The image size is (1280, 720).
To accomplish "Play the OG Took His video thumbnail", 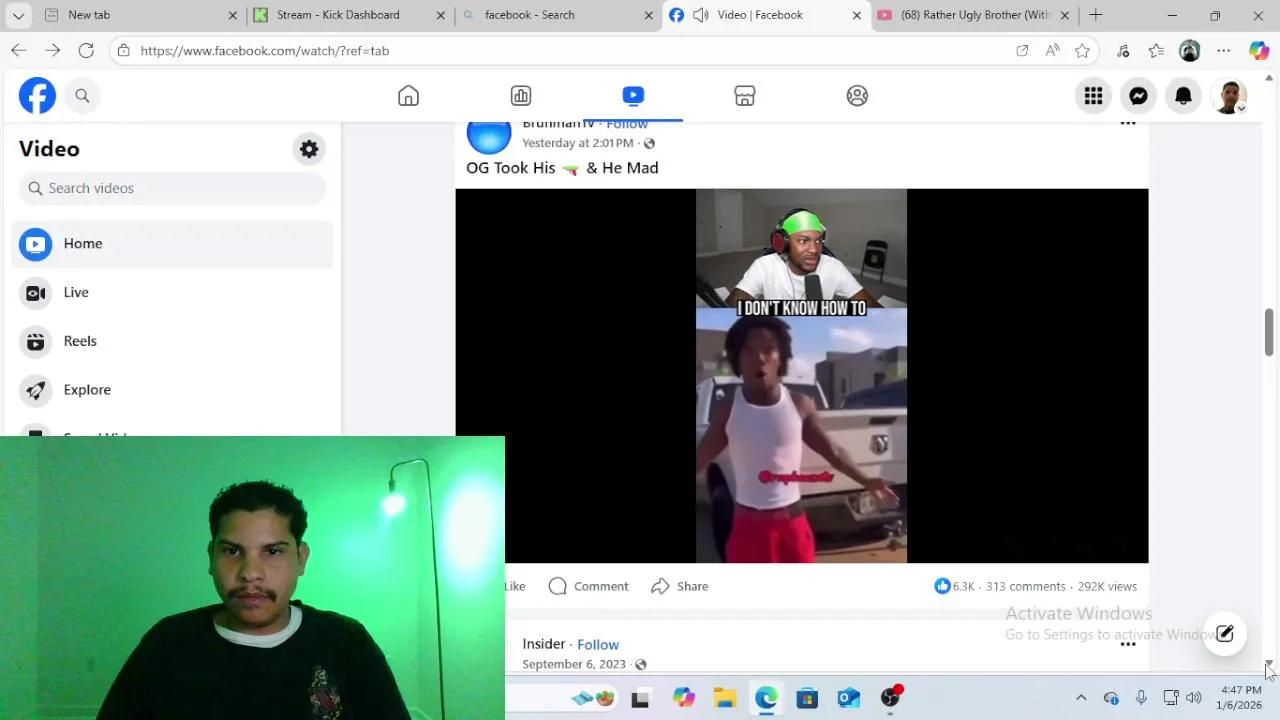I will coord(801,375).
